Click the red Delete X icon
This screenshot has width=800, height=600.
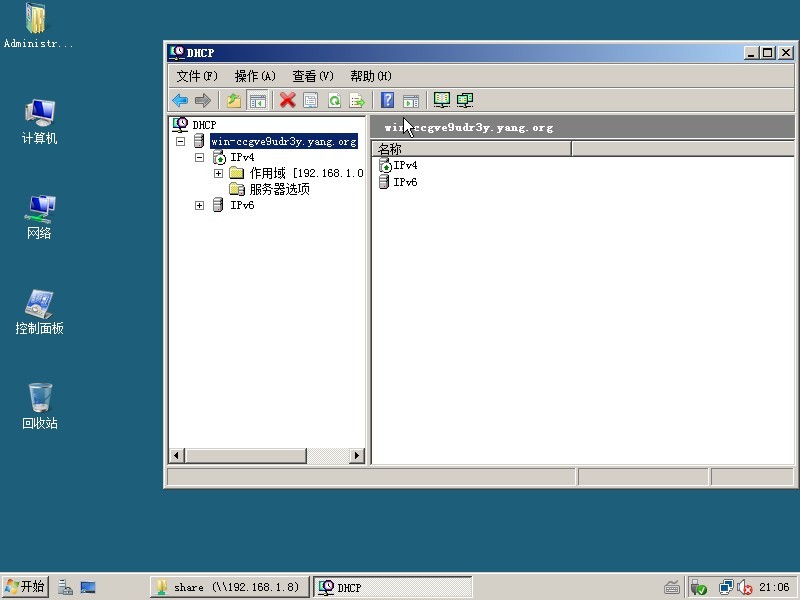tap(288, 100)
